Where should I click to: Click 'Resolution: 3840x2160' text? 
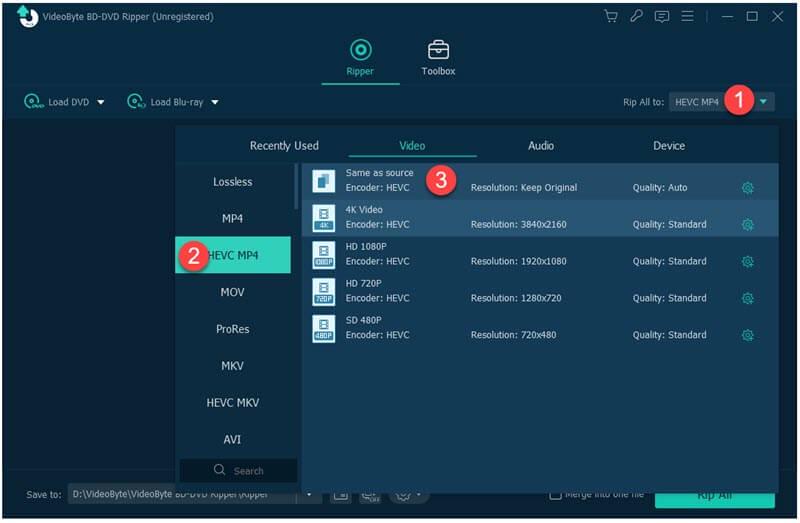518,225
